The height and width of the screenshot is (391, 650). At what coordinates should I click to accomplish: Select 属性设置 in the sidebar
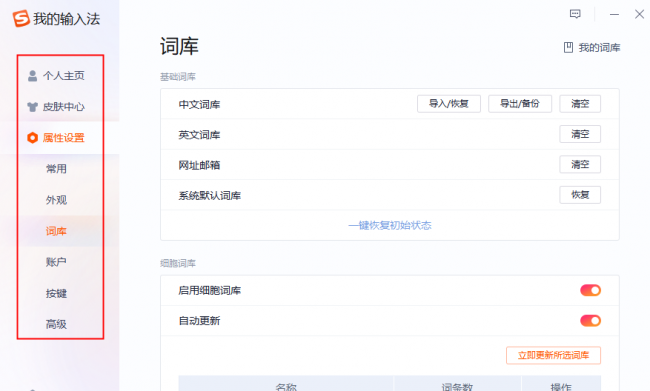click(64, 138)
